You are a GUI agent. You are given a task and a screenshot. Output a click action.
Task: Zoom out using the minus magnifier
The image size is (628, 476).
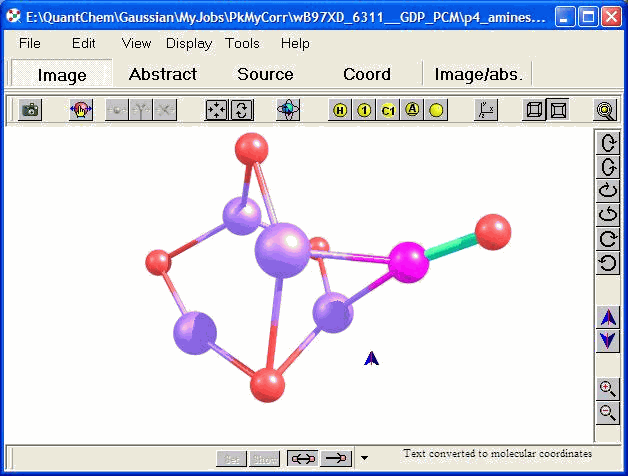click(x=607, y=412)
